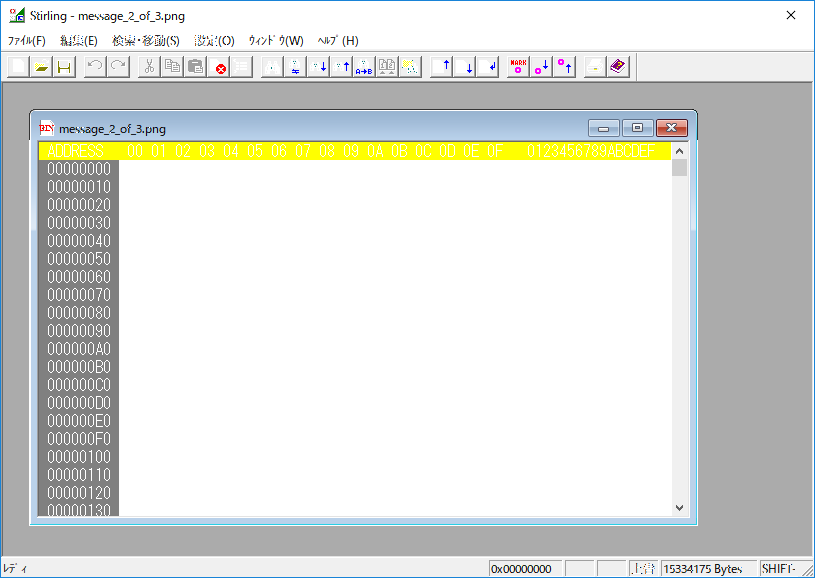This screenshot has width=815, height=578.
Task: Click address row 00000100
Action: tap(79, 457)
